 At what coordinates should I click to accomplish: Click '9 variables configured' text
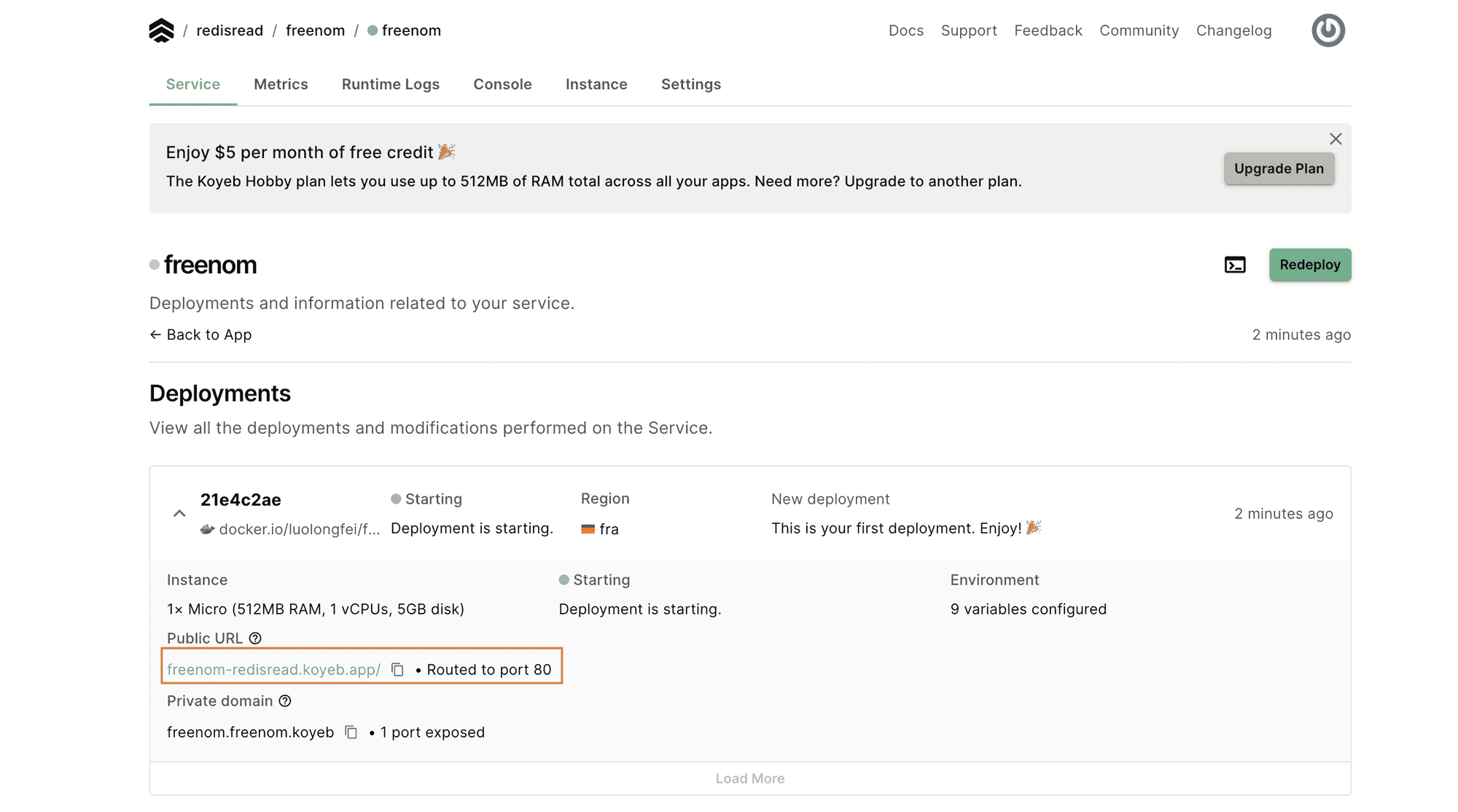(x=1028, y=609)
